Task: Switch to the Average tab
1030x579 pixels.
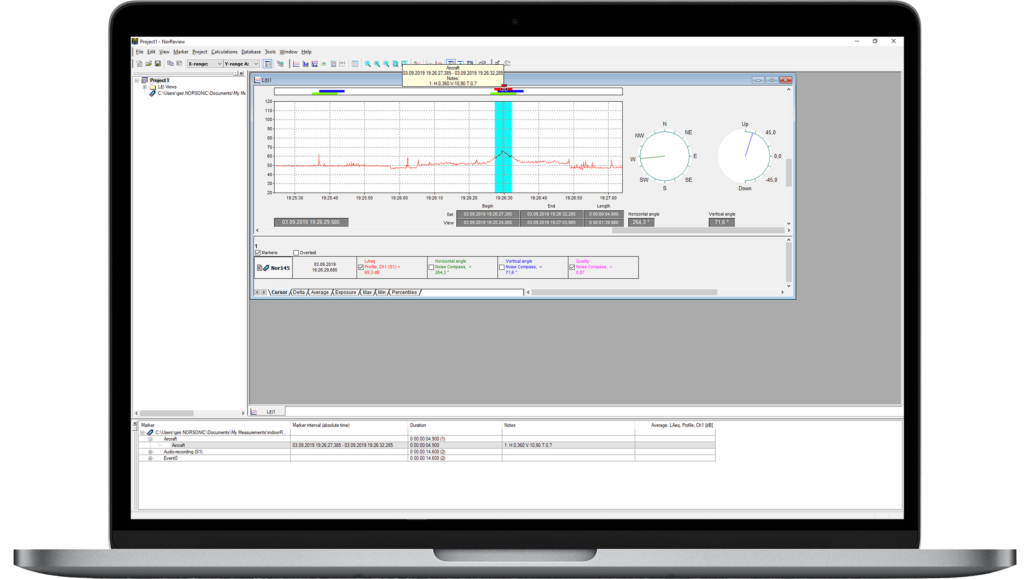Action: [x=320, y=292]
